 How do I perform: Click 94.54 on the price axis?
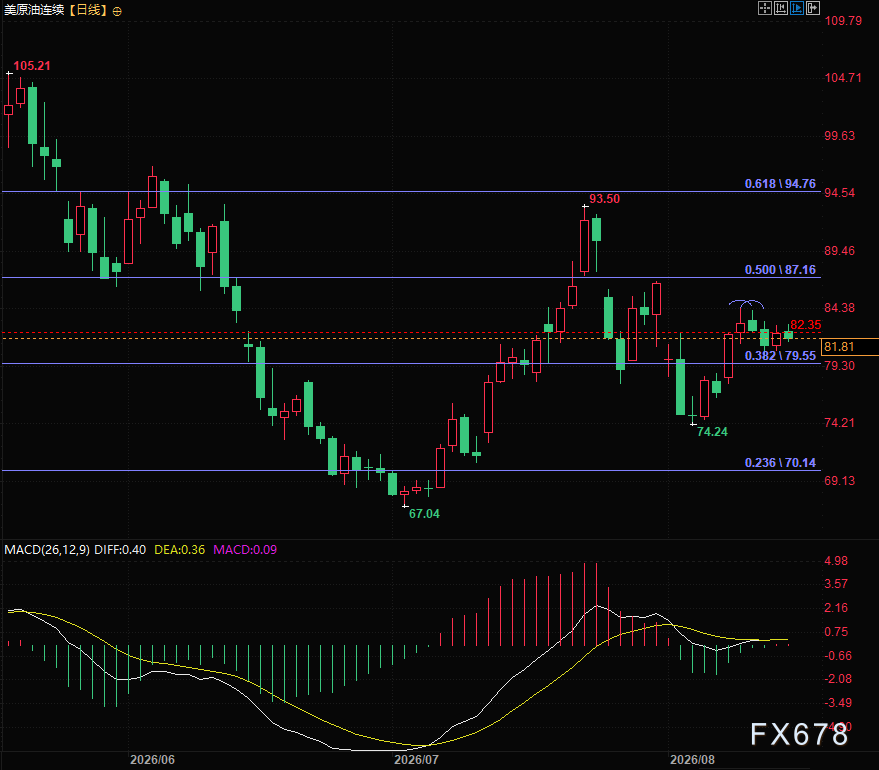point(840,193)
